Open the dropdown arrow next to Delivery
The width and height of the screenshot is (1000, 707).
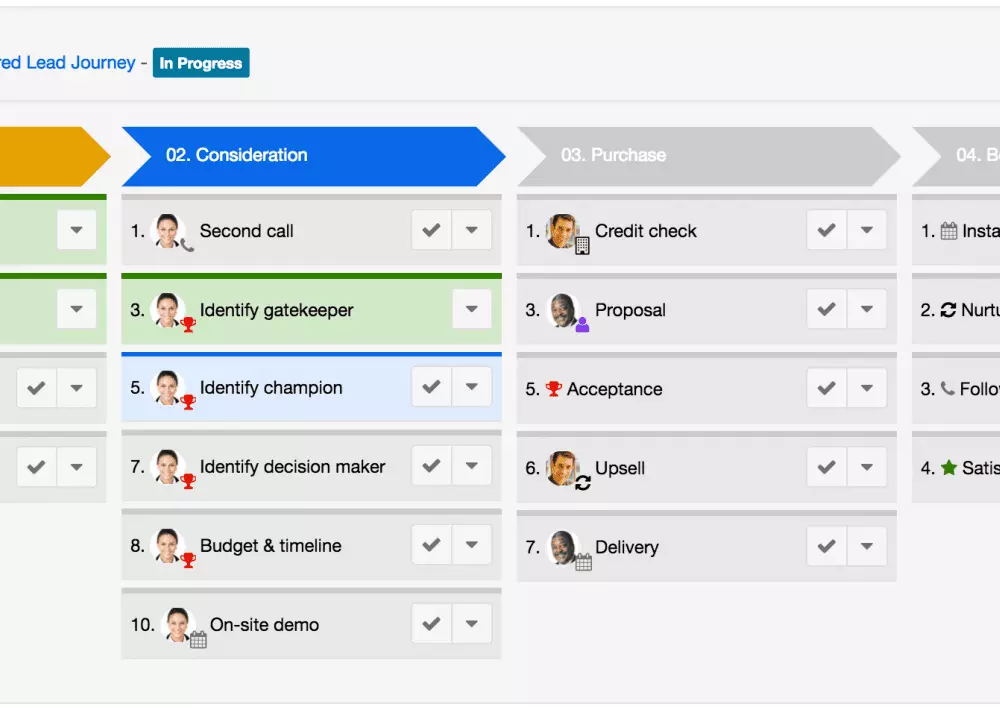click(866, 546)
